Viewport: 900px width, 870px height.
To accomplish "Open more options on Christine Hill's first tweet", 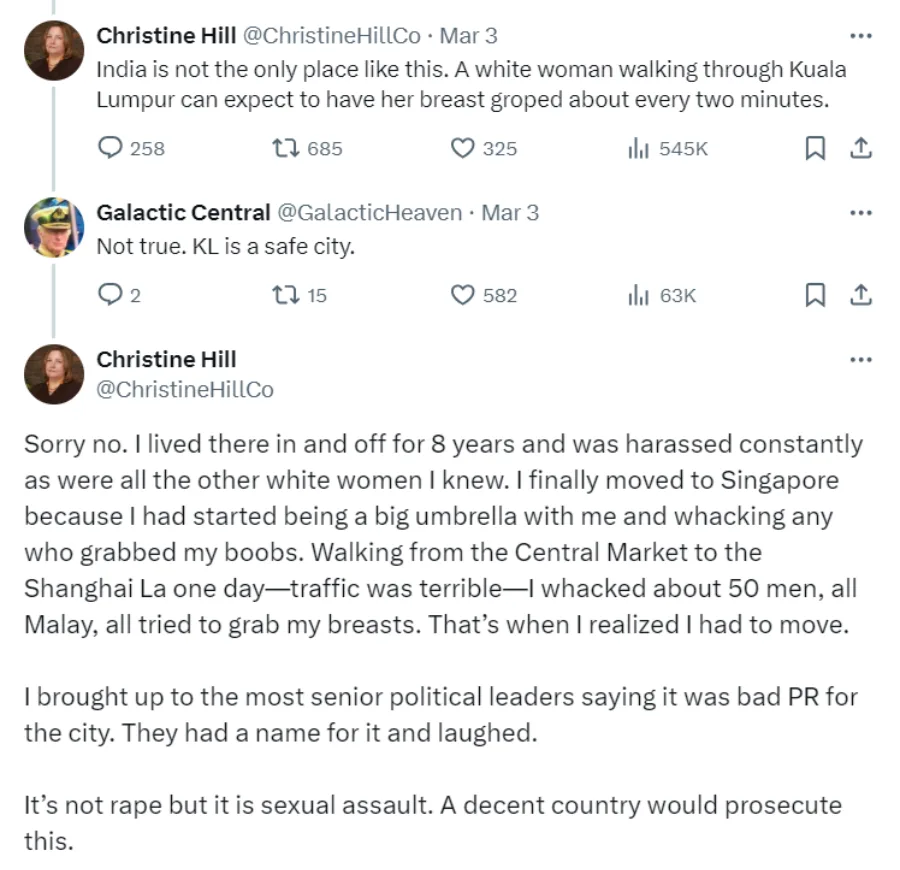I will (860, 36).
